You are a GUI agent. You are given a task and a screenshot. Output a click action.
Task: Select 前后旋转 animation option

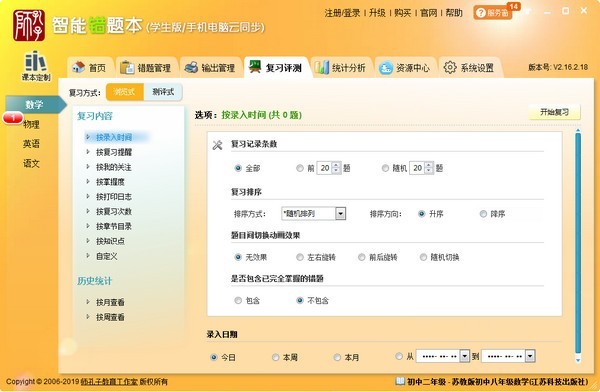click(362, 257)
